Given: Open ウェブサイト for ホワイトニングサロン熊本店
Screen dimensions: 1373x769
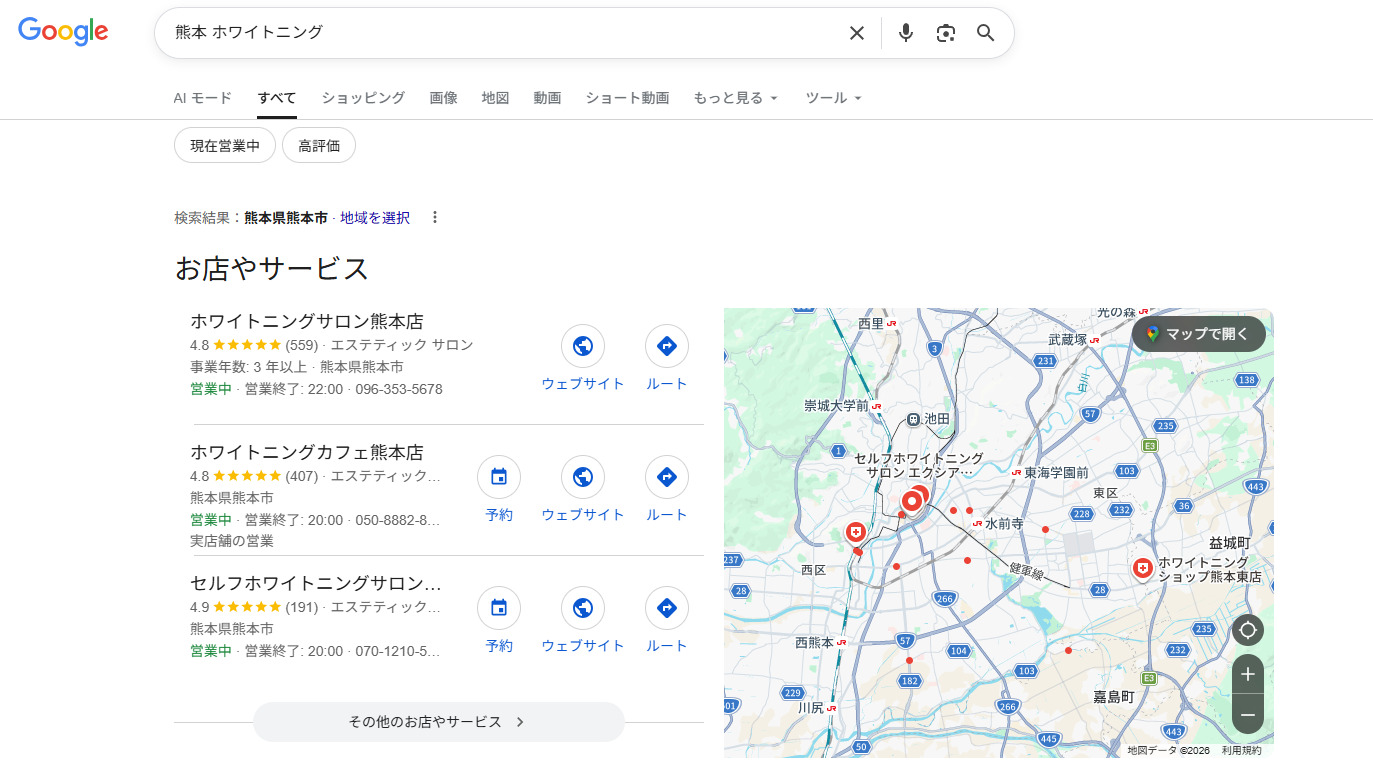Looking at the screenshot, I should click(x=583, y=346).
